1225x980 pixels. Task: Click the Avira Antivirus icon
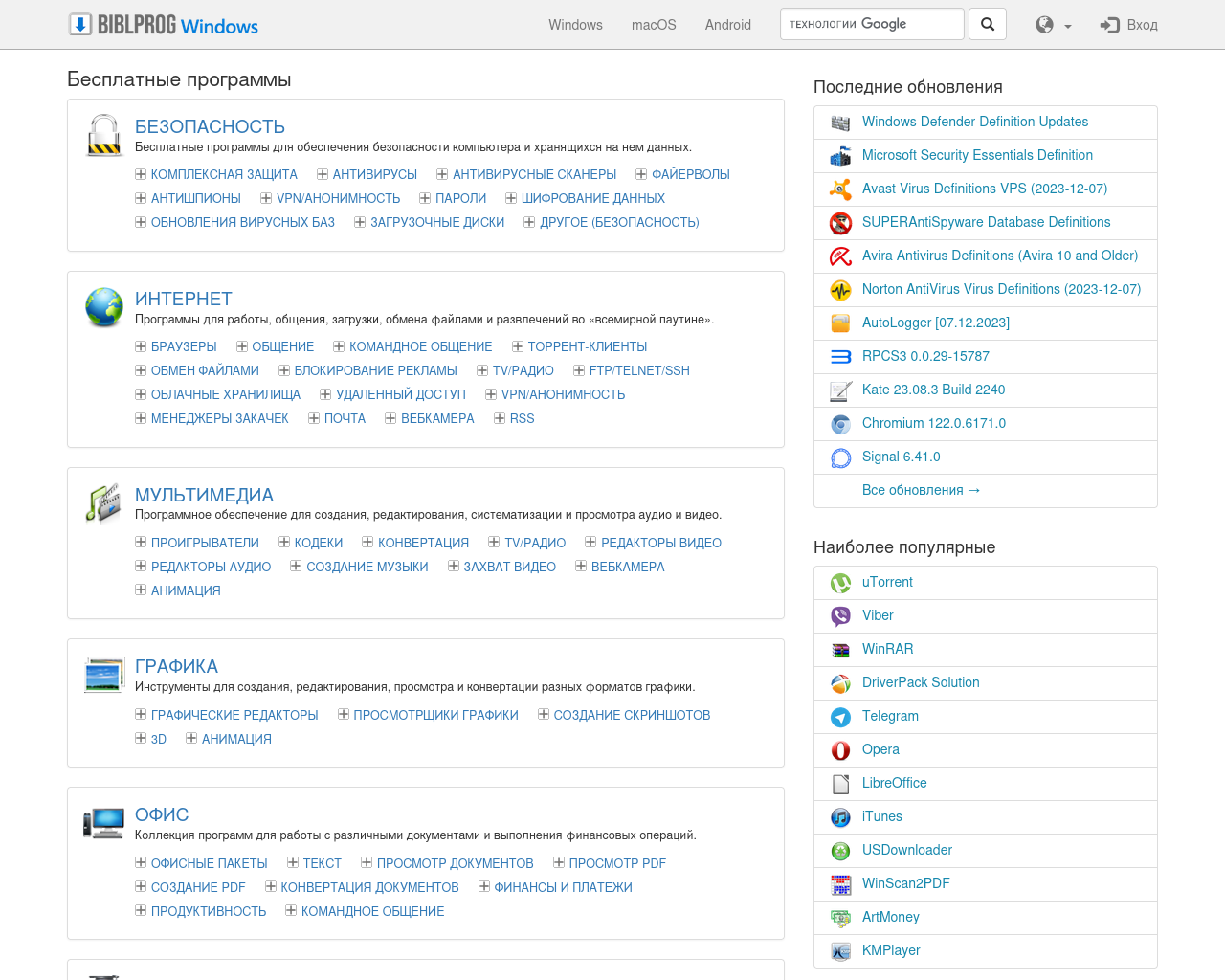(x=840, y=256)
